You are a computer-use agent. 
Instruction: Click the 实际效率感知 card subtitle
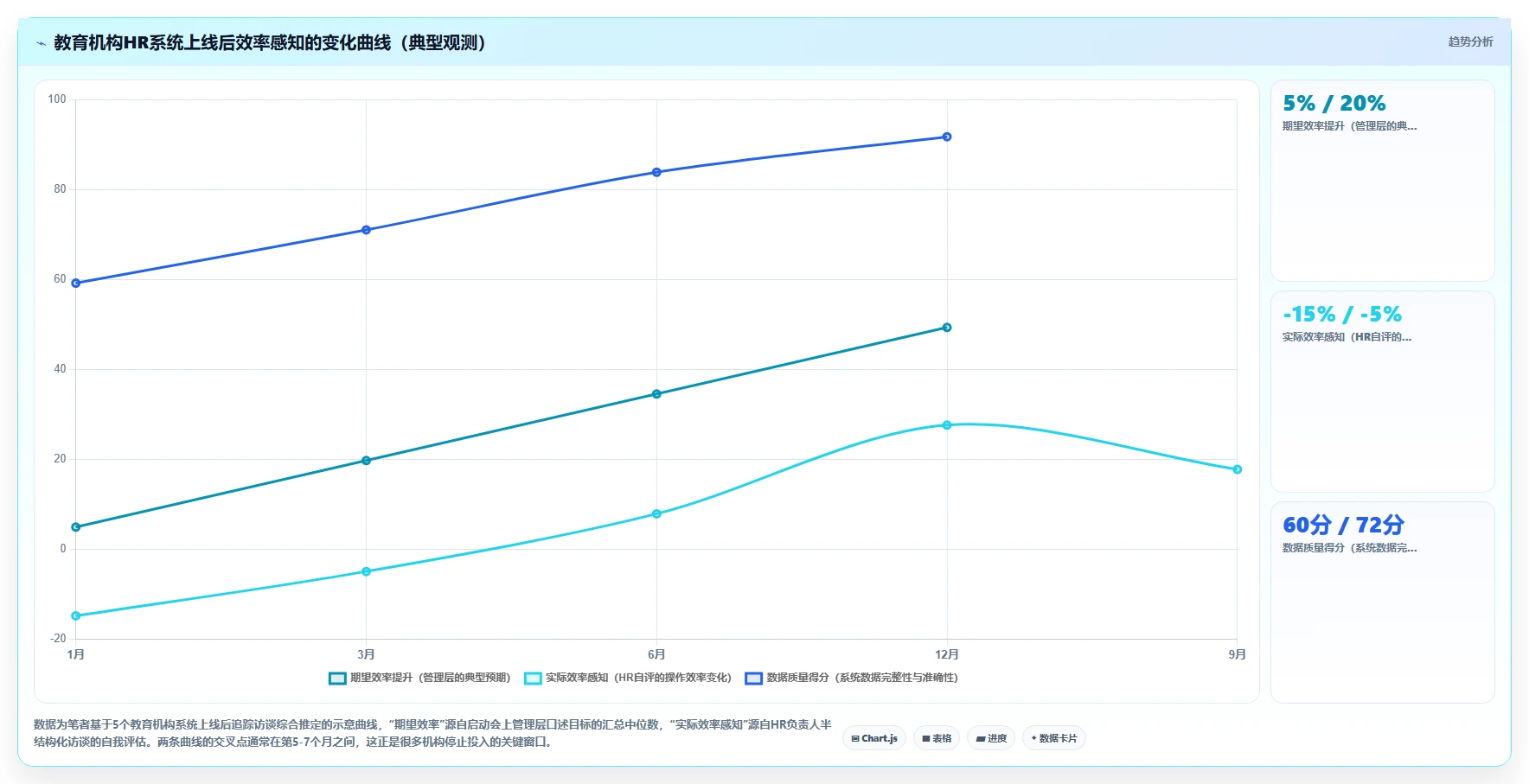pos(1347,337)
